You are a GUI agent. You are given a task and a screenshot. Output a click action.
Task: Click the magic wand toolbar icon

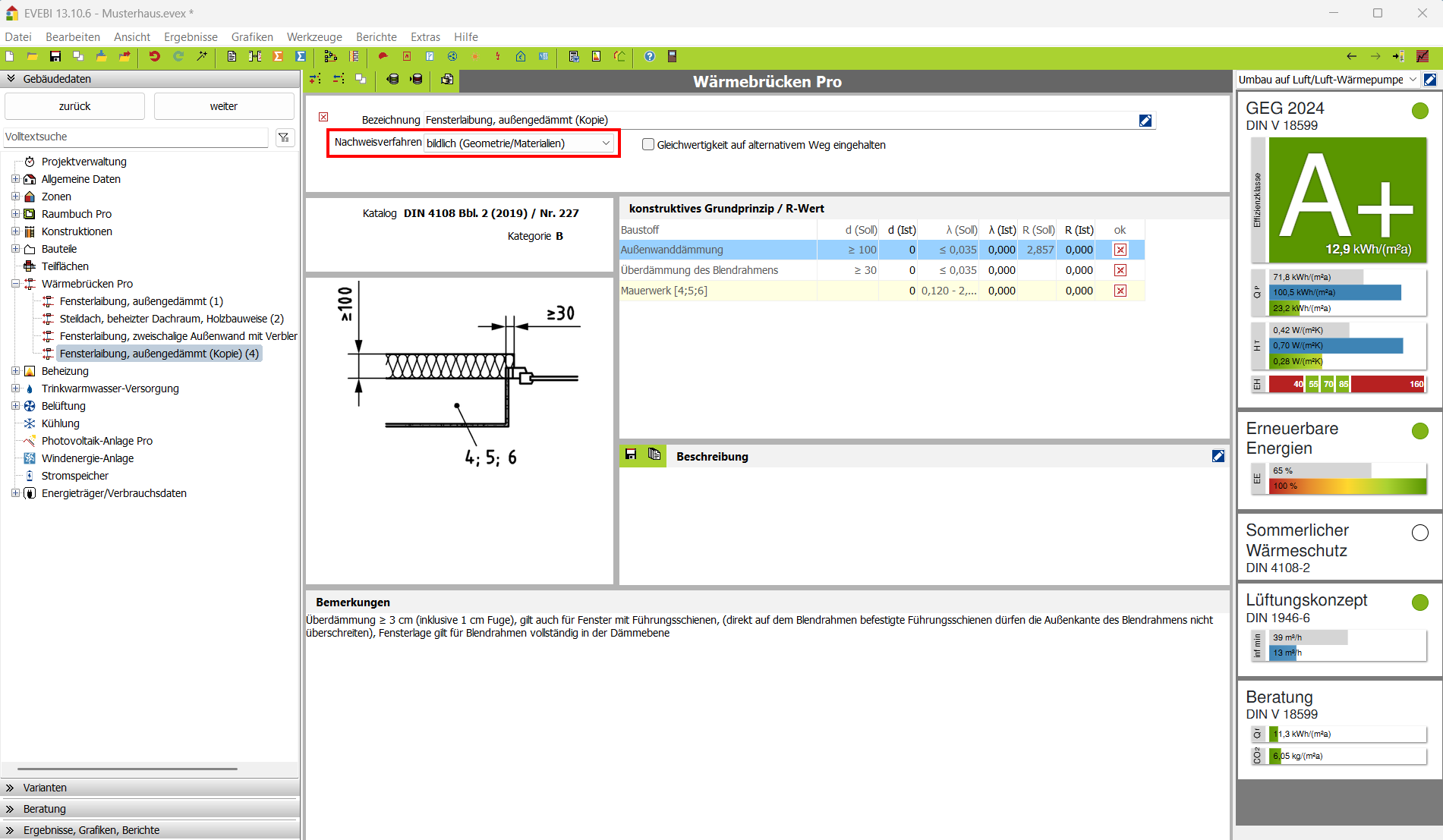point(202,56)
